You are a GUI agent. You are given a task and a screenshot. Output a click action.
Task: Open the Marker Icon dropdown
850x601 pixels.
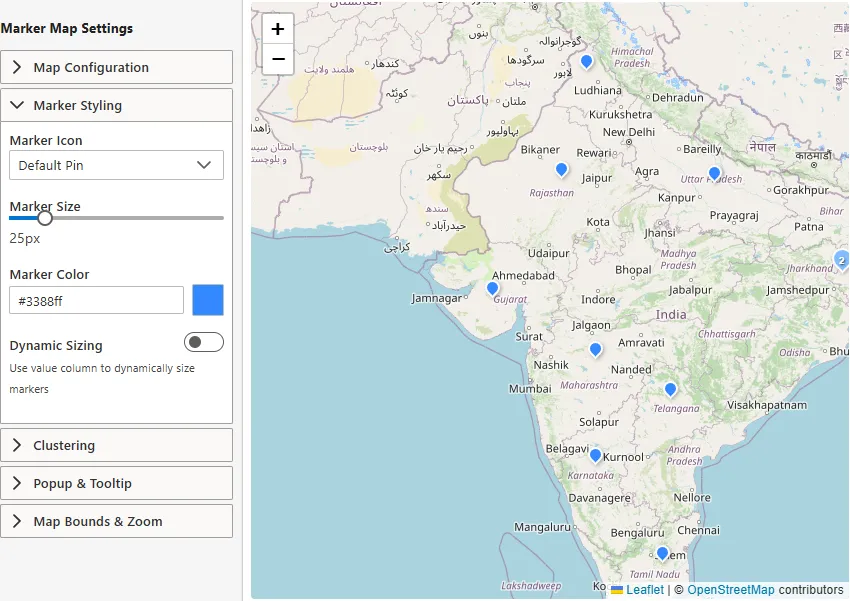[116, 166]
